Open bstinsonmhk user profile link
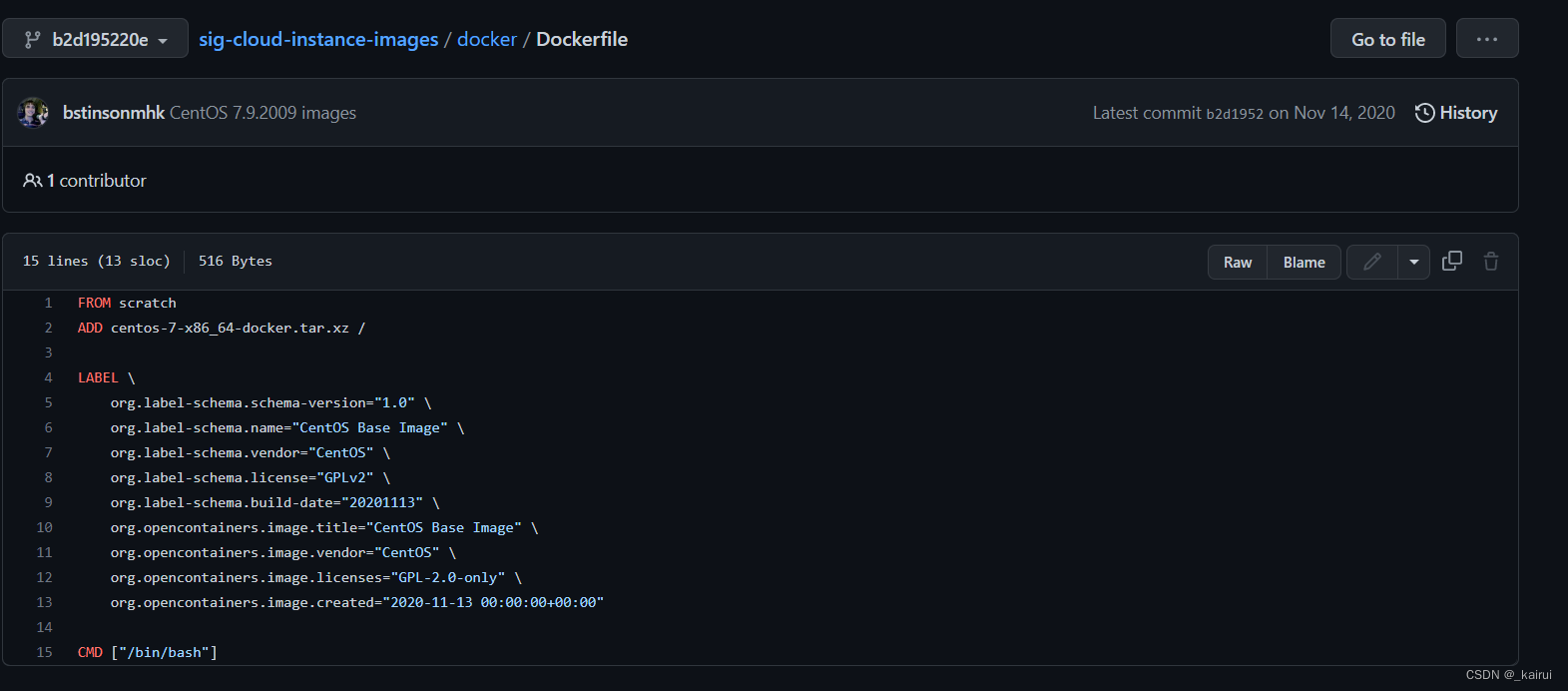This screenshot has height=691, width=1568. pyautogui.click(x=113, y=113)
